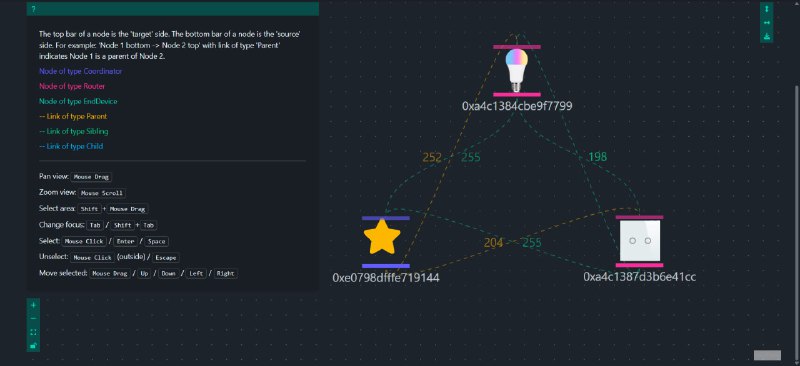Fit the network map to view

[x=33, y=332]
